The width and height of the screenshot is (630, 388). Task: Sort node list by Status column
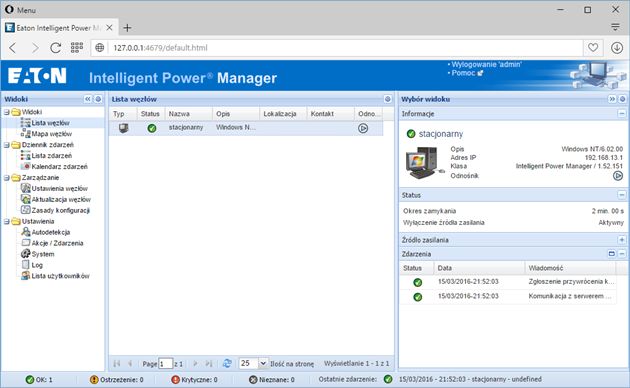point(151,114)
